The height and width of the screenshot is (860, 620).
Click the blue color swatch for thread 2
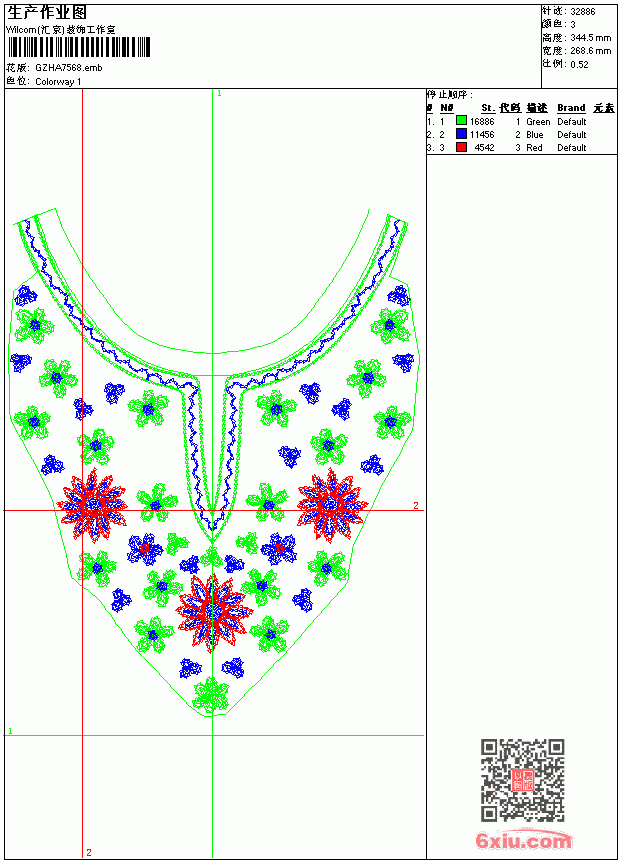461,134
